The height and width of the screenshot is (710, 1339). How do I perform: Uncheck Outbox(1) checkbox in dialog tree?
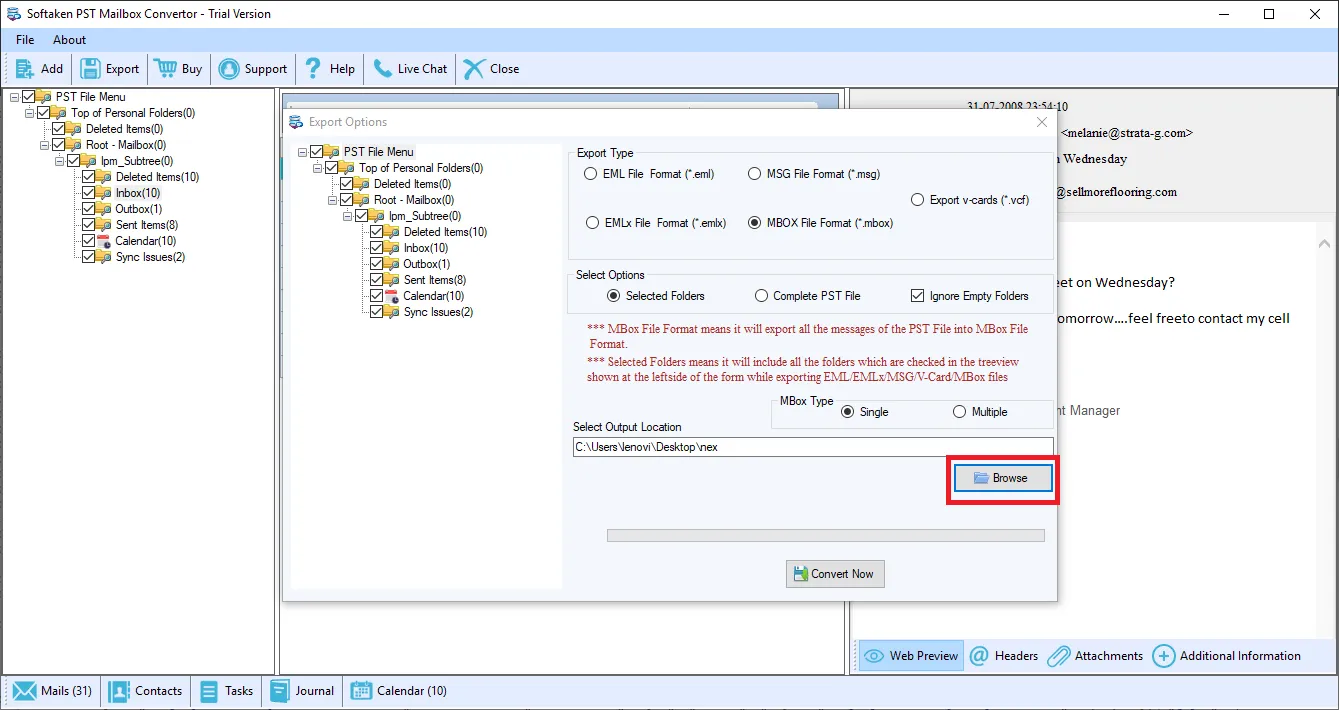377,264
